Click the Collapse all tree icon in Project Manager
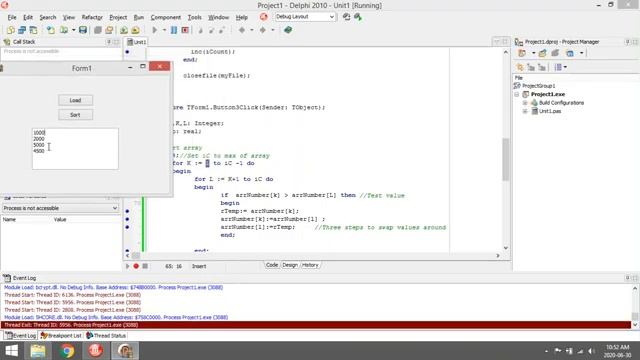 point(542,67)
